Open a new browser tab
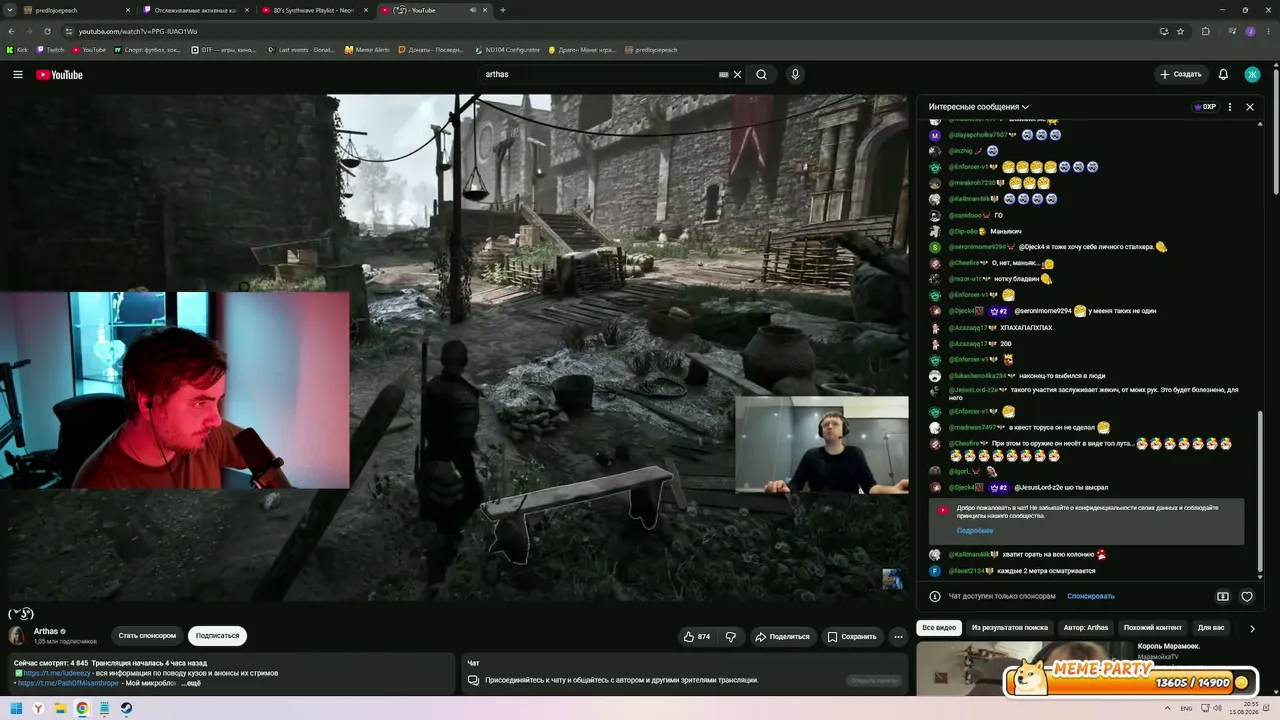The width and height of the screenshot is (1280, 720). click(502, 10)
